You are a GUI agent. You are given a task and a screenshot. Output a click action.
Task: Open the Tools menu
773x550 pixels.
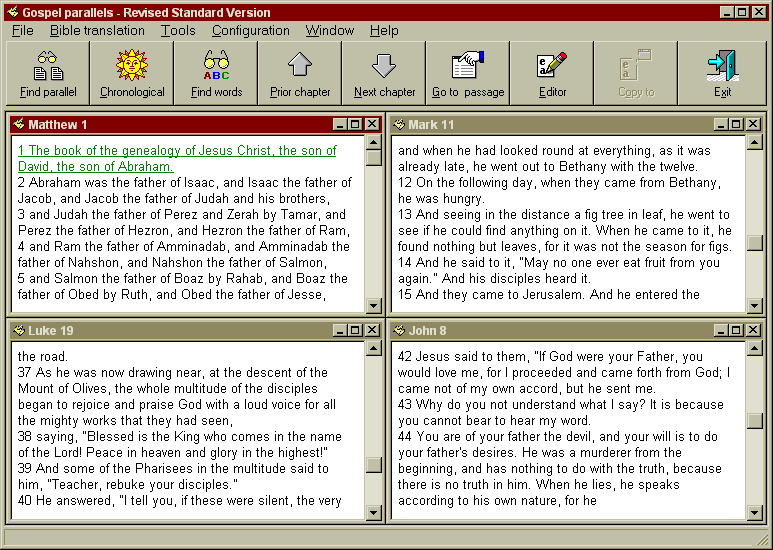point(178,31)
